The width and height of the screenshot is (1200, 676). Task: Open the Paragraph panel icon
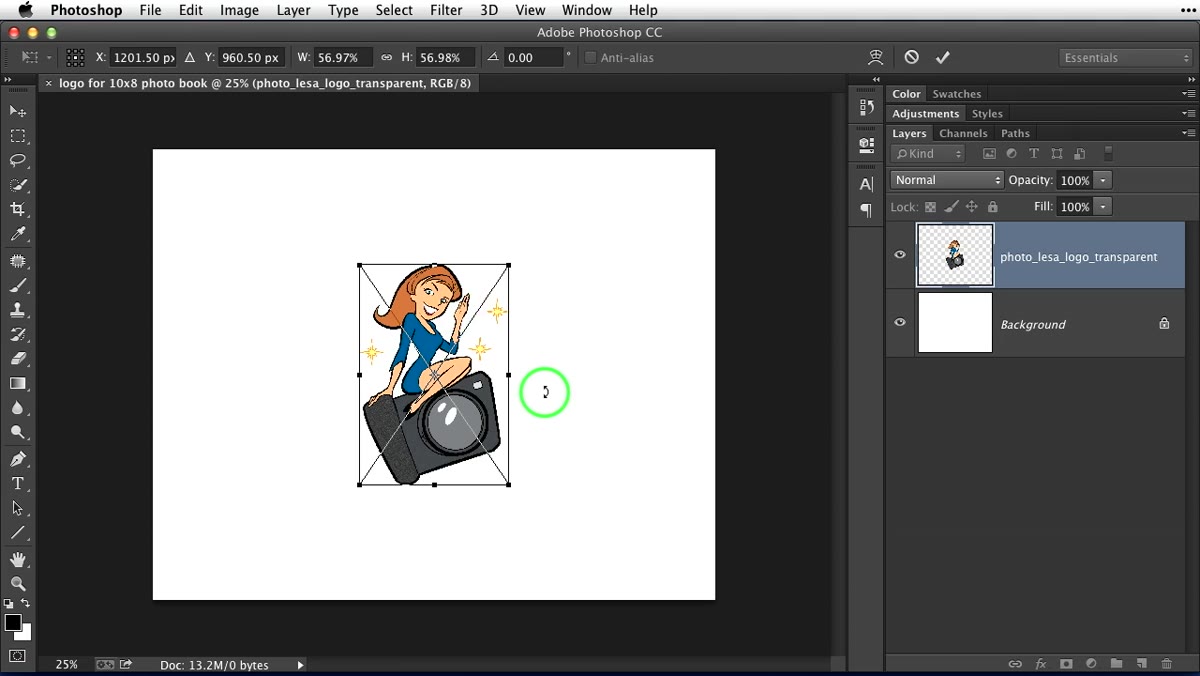click(866, 210)
